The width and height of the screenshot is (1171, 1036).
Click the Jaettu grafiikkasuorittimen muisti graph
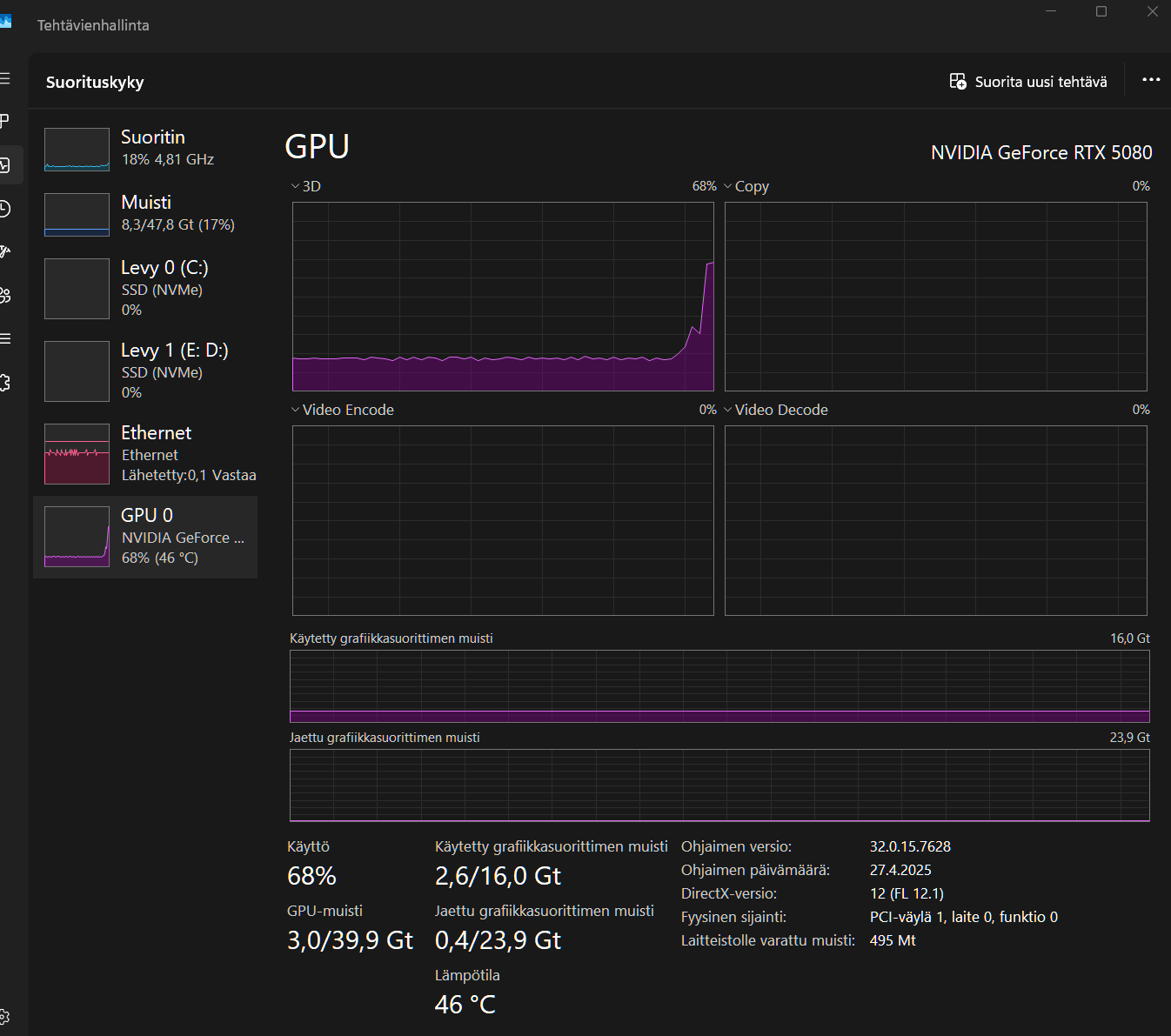coord(719,785)
